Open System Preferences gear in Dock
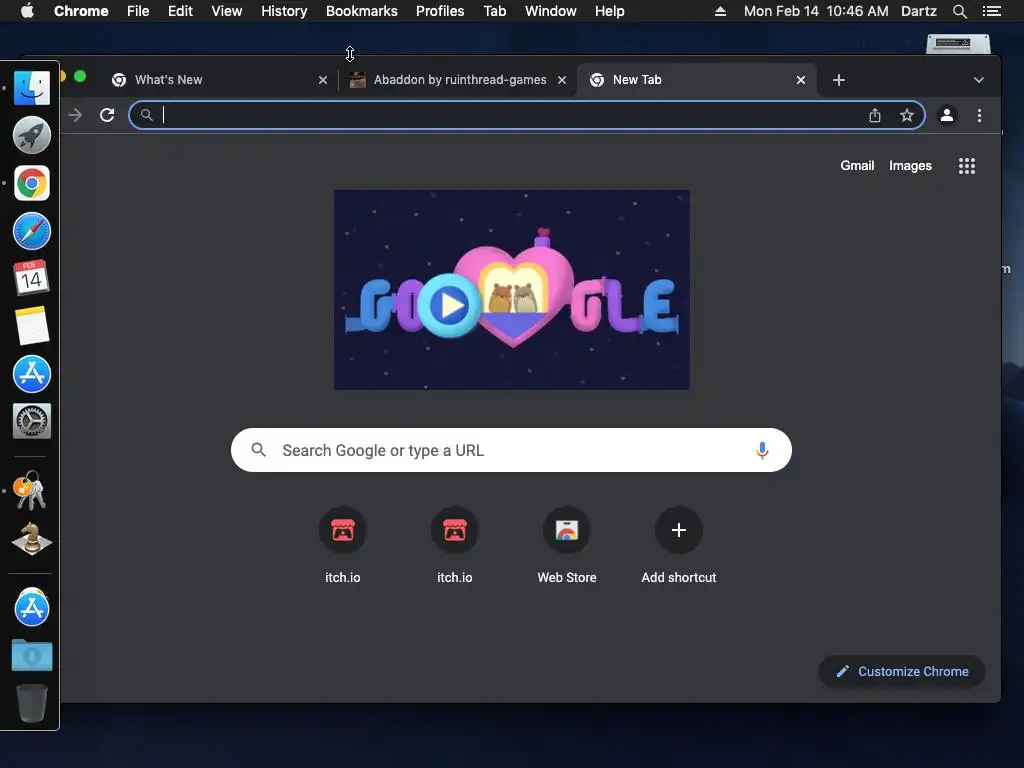 [x=31, y=421]
